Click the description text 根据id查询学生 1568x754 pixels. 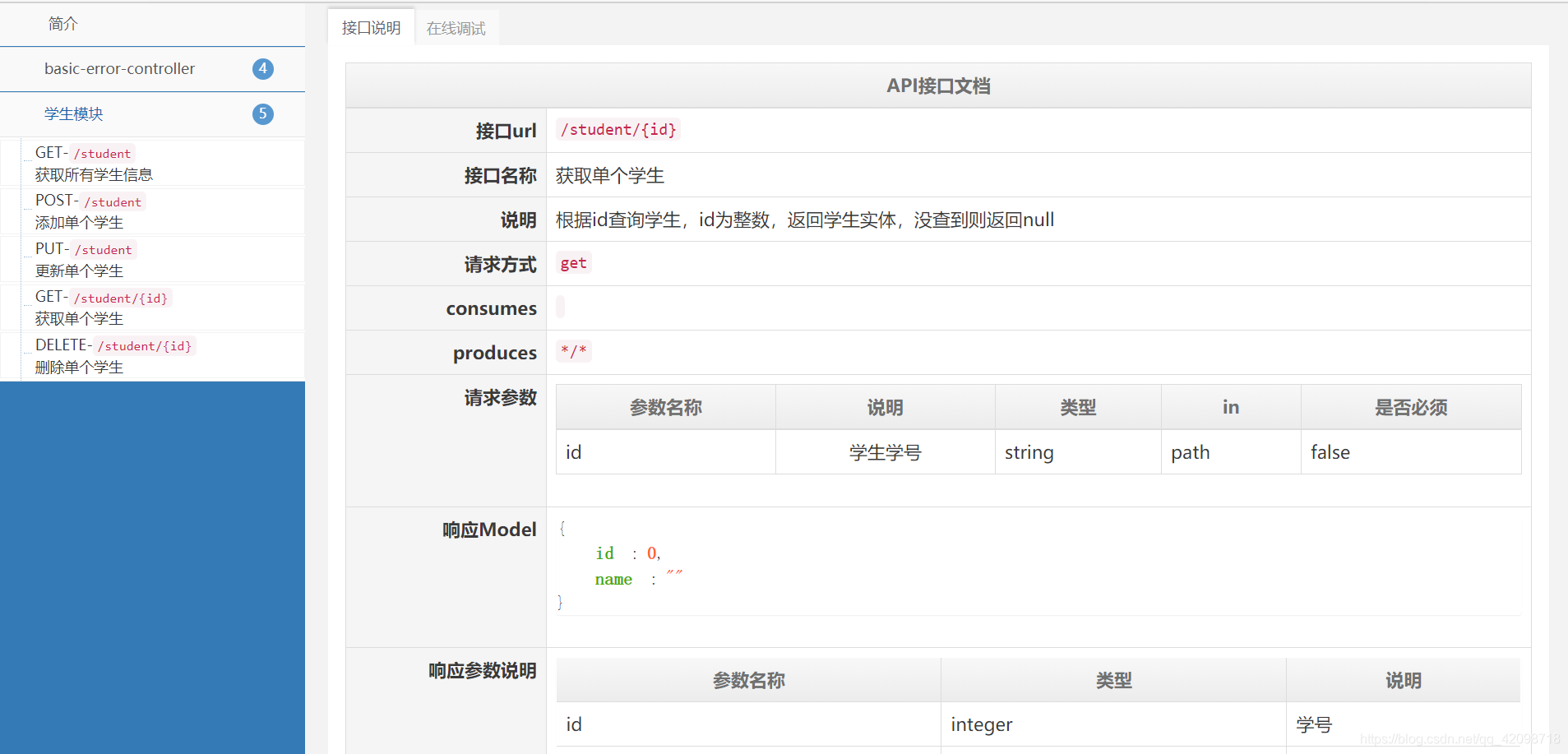[805, 220]
